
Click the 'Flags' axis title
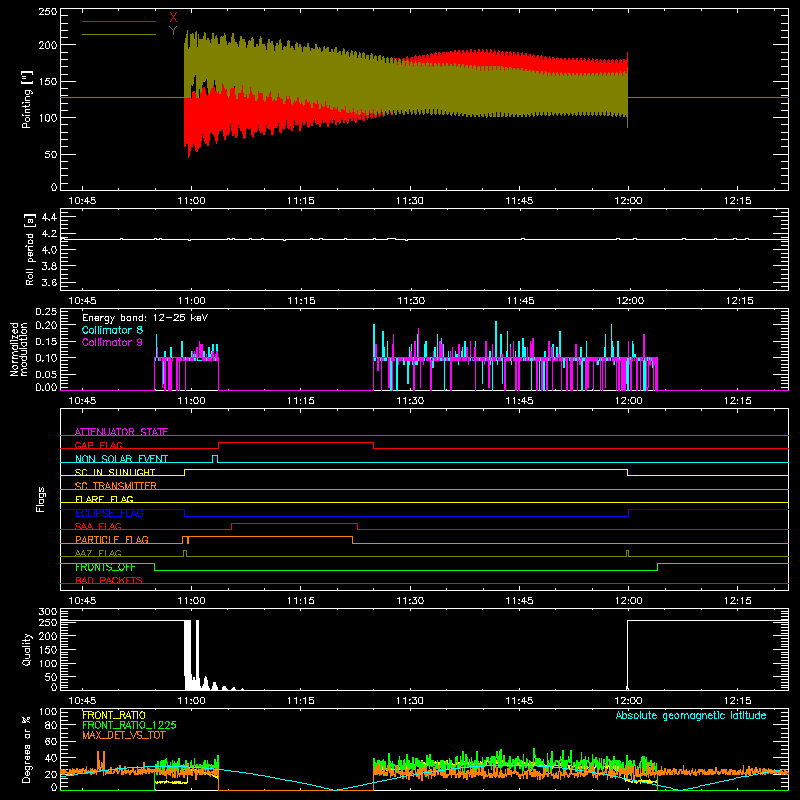tap(40, 499)
